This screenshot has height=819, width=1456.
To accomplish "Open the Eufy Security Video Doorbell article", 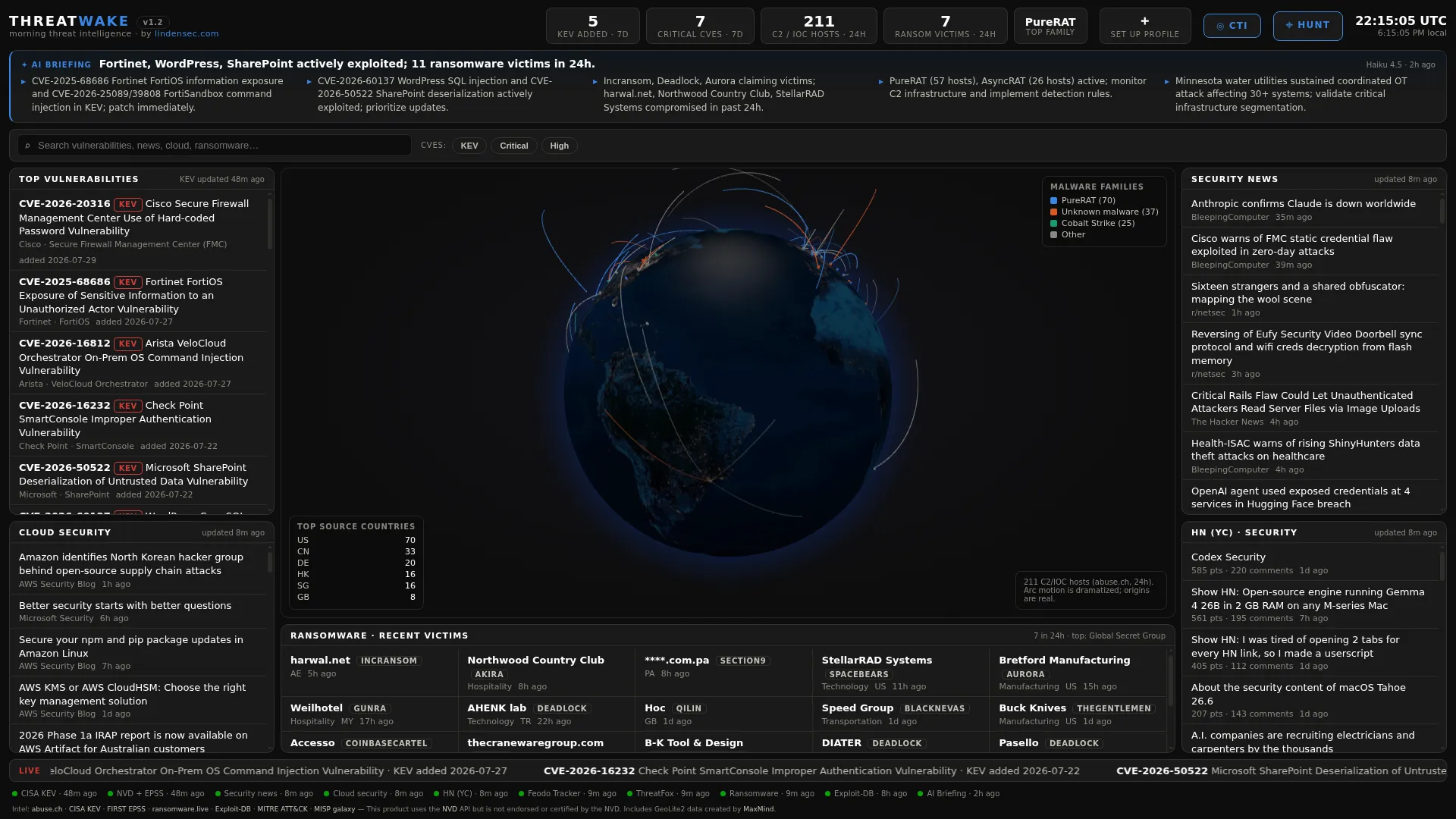I will [1309, 353].
